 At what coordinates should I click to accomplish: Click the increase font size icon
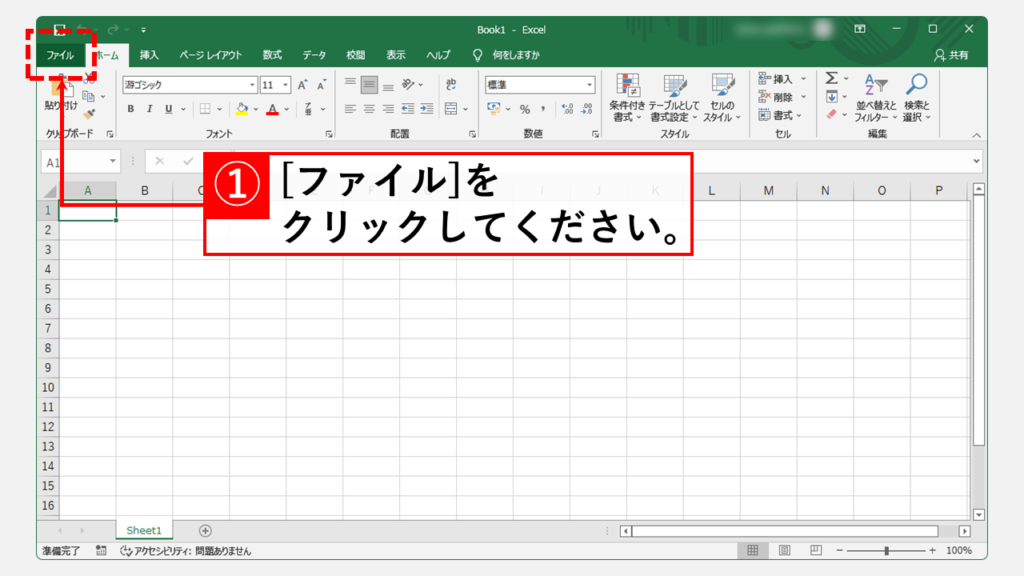pyautogui.click(x=302, y=85)
